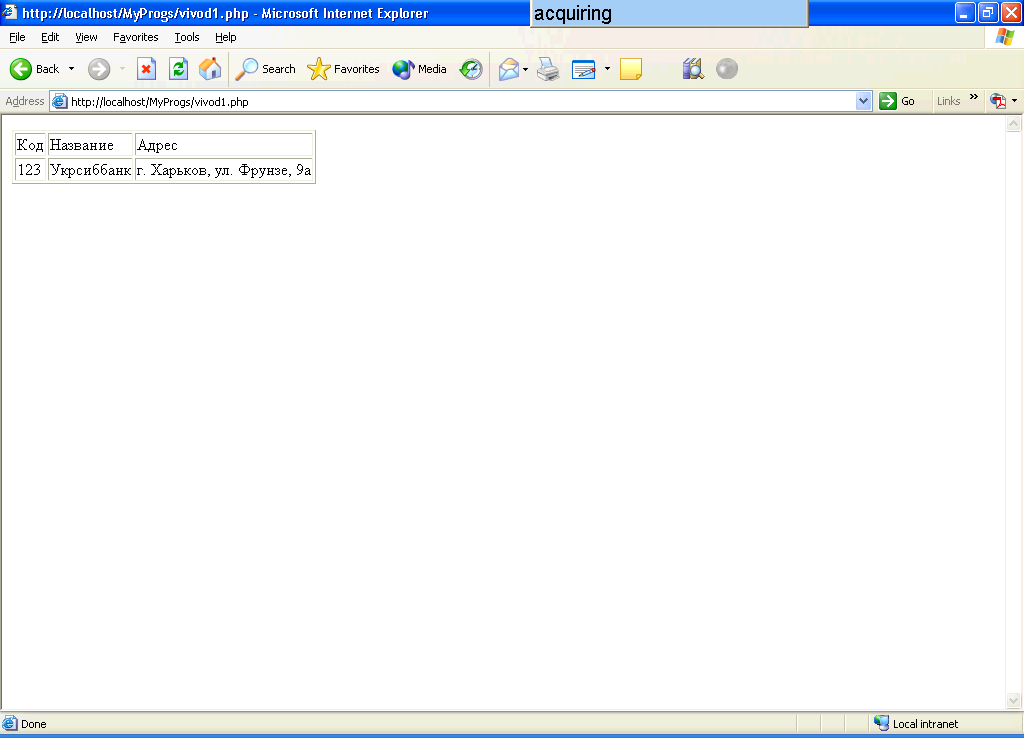Click the page icon in address bar
Viewport: 1024px width, 738px height.
click(59, 101)
